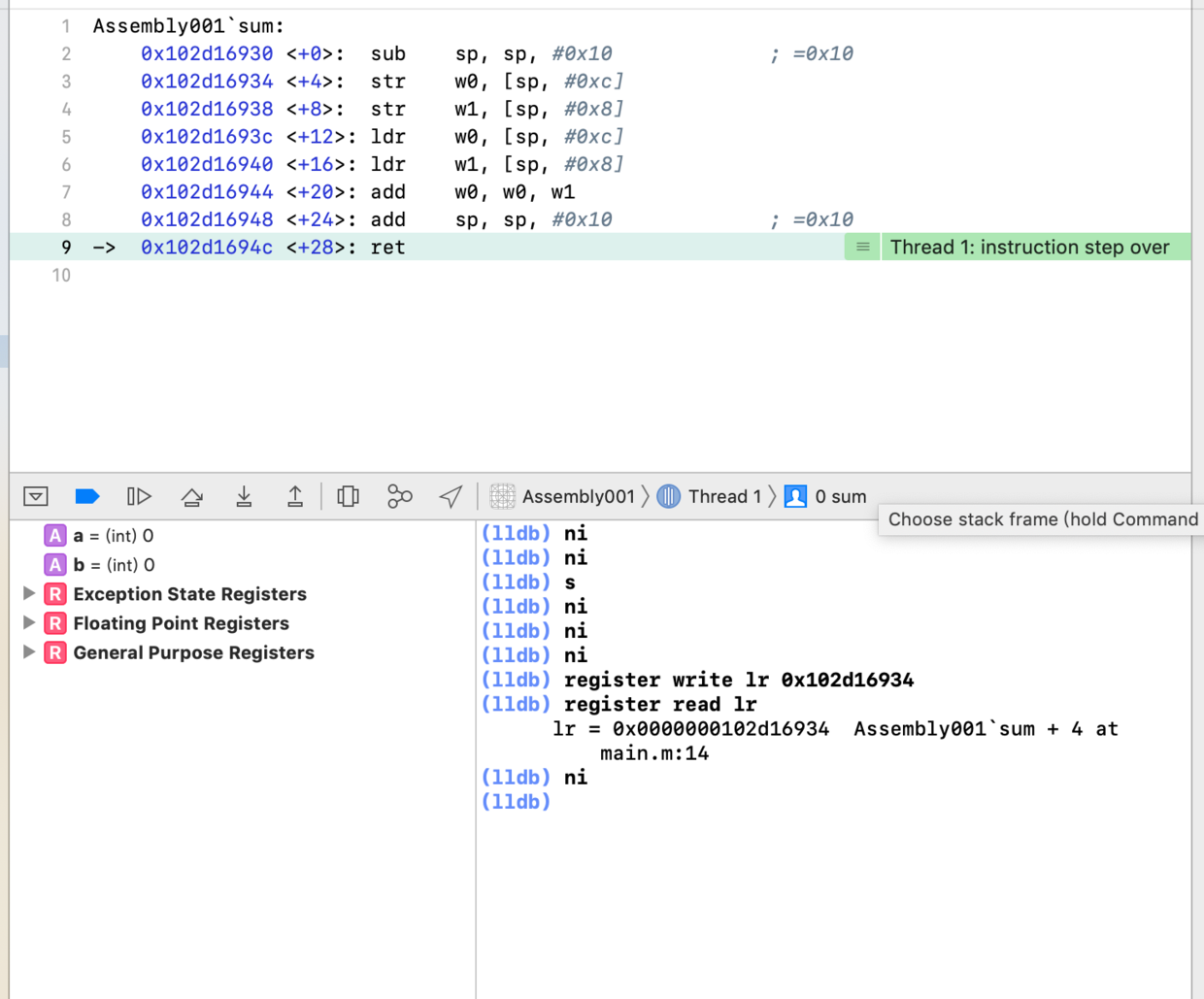
Task: Expand Exception State Registers
Action: pos(29,593)
